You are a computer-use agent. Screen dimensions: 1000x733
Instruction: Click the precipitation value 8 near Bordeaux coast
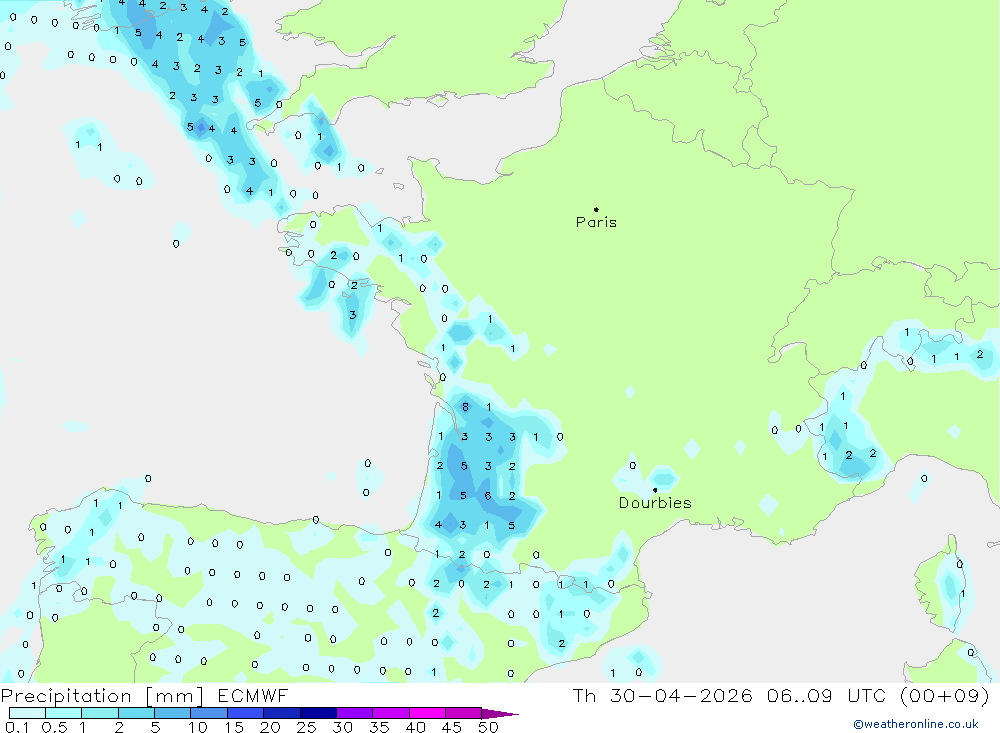pyautogui.click(x=465, y=407)
